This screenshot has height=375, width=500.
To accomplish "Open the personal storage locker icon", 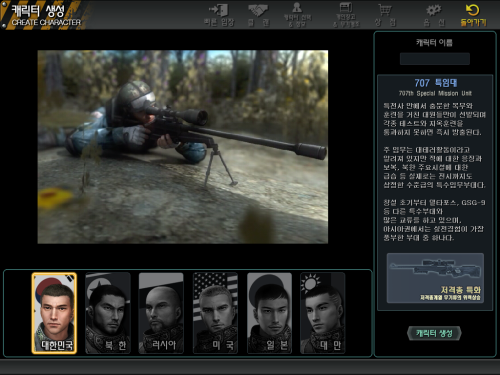I will tap(346, 7).
